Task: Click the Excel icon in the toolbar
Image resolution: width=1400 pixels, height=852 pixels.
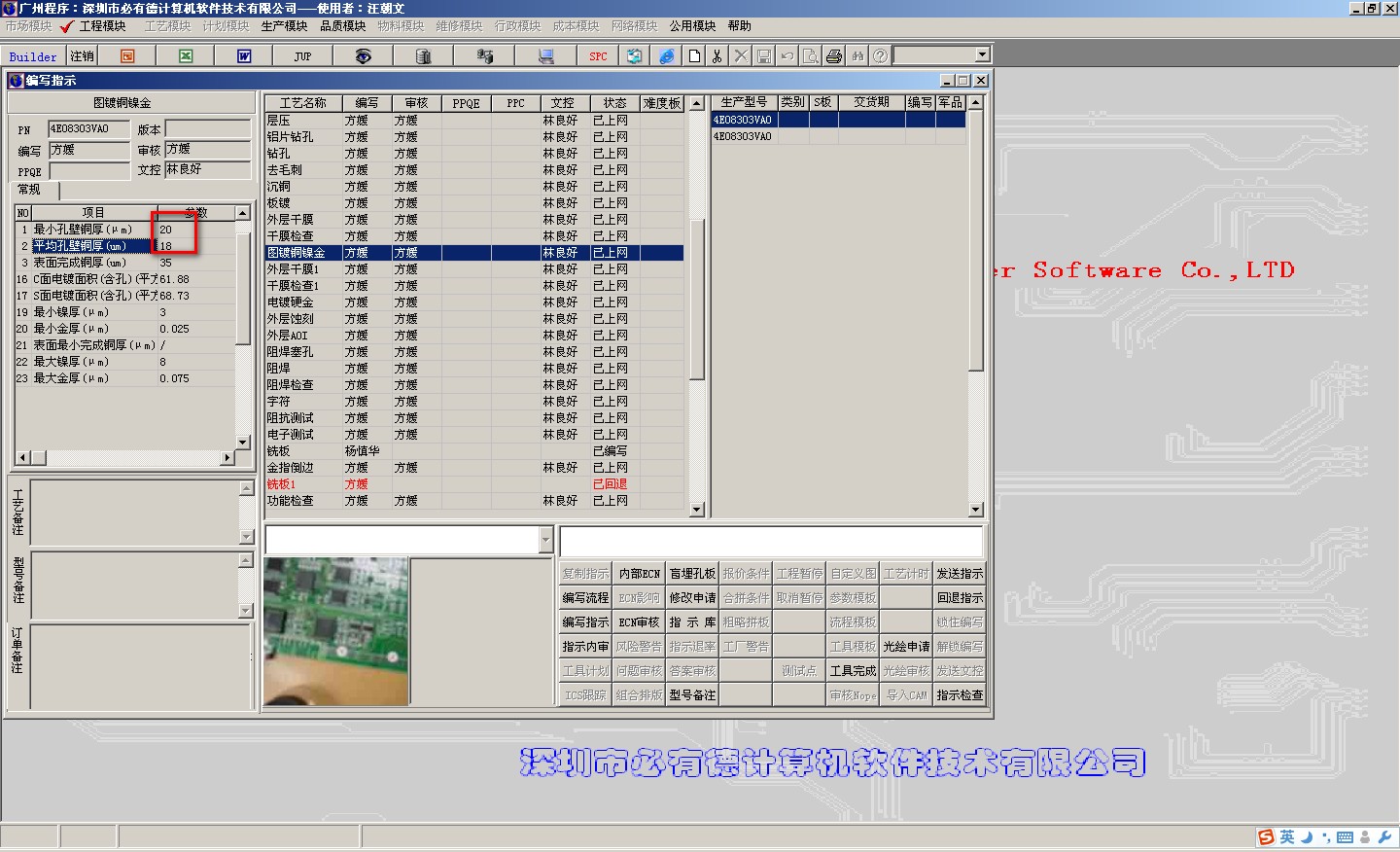Action: point(186,56)
